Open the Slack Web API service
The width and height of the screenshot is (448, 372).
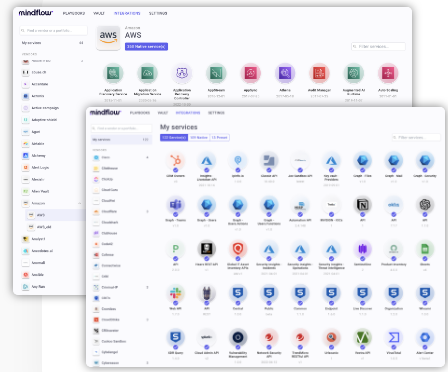[x=175, y=293]
